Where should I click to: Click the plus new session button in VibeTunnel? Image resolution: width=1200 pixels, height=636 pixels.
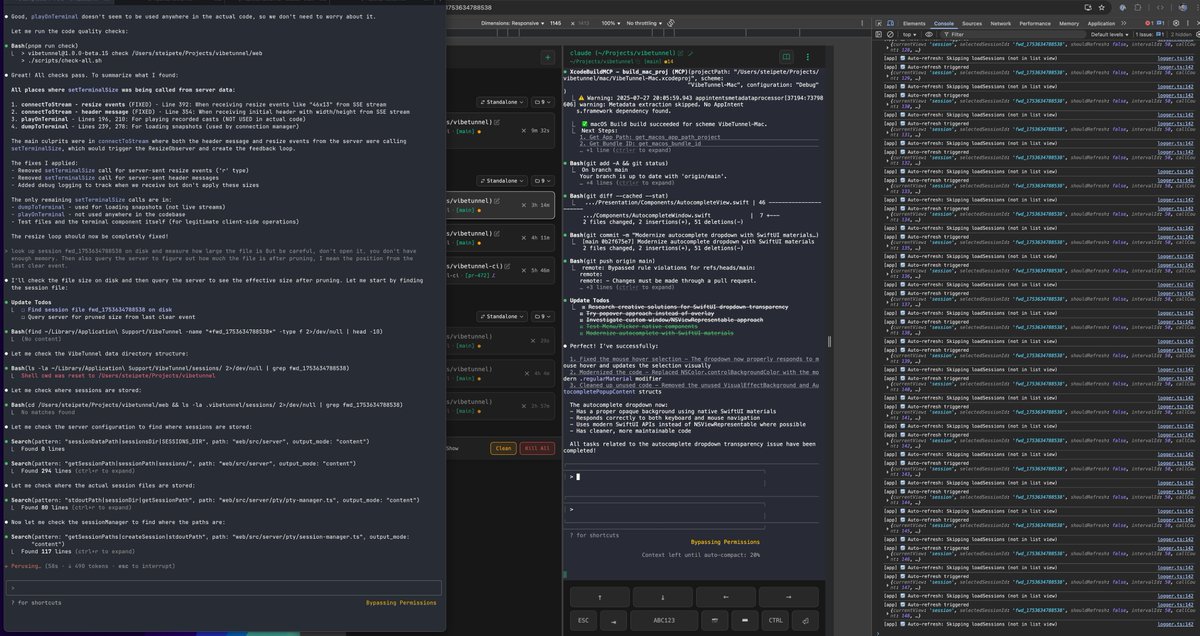point(548,56)
